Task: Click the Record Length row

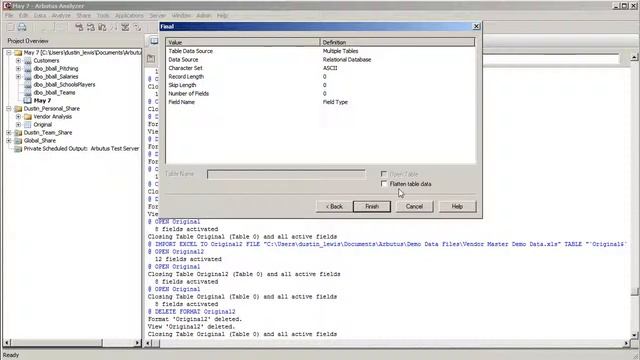Action: [x=320, y=77]
